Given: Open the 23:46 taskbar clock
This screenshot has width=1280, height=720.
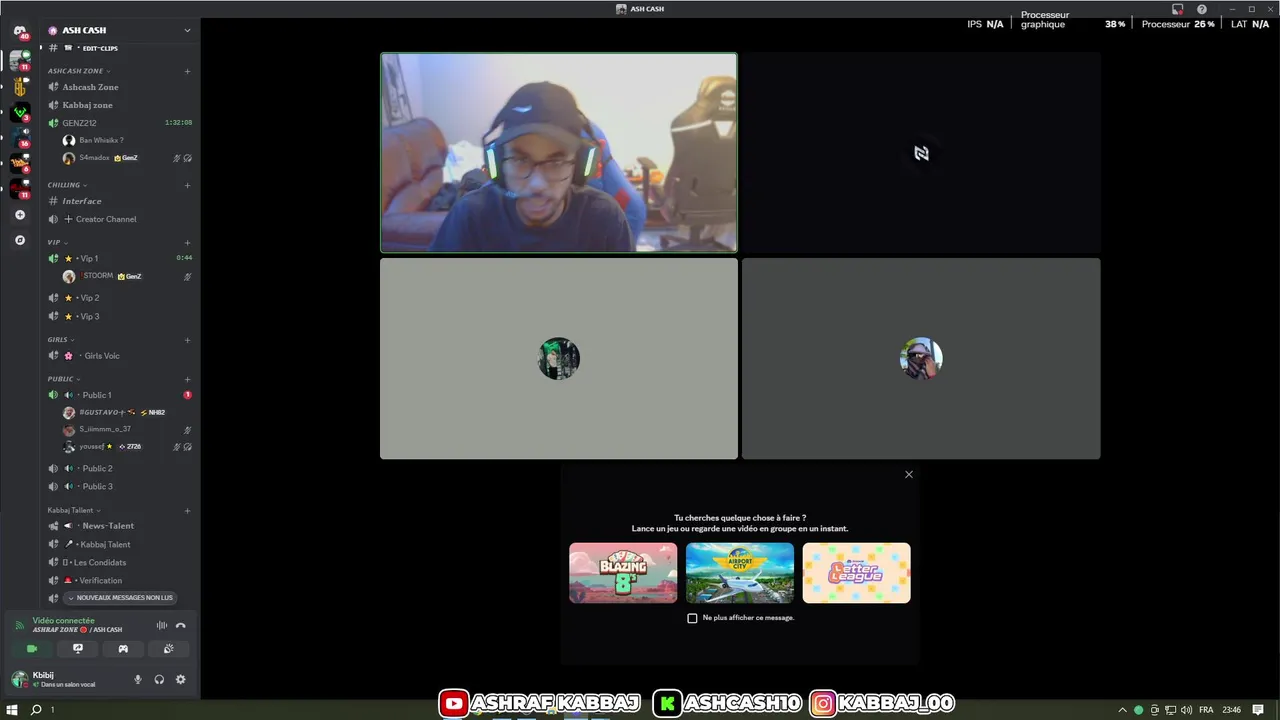Looking at the screenshot, I should click(x=1232, y=710).
